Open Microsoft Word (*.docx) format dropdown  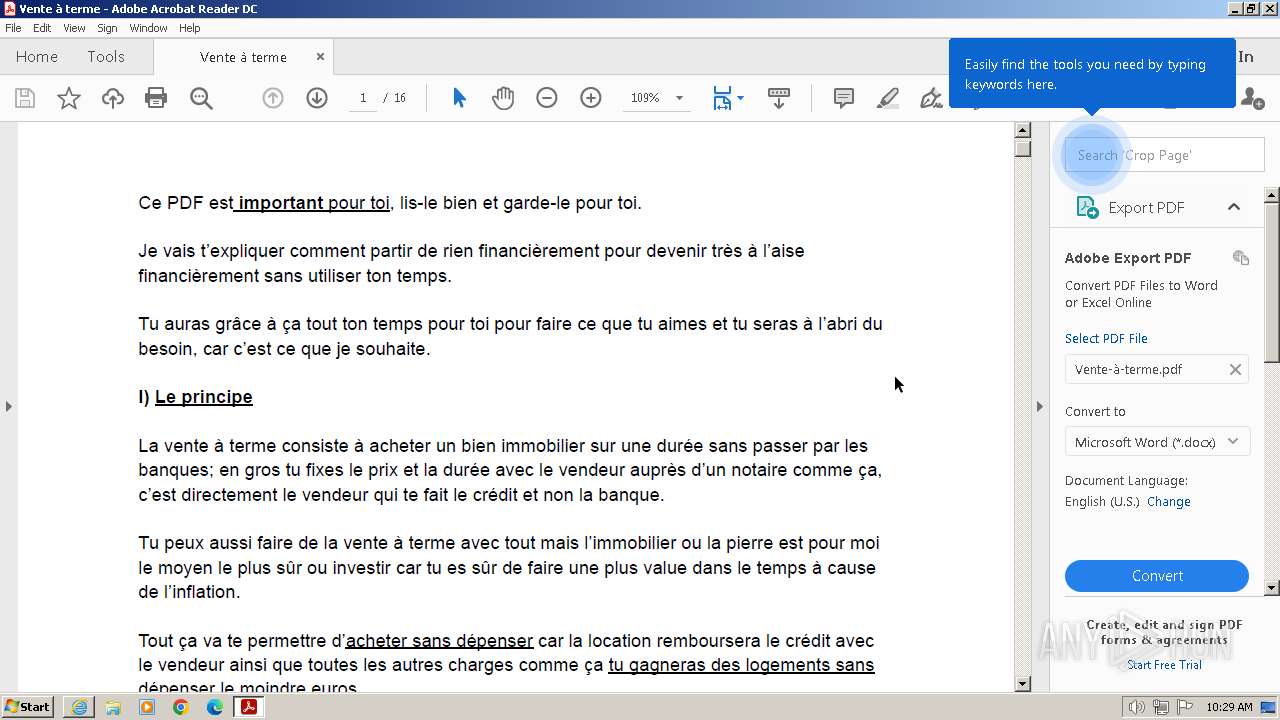tap(1157, 442)
